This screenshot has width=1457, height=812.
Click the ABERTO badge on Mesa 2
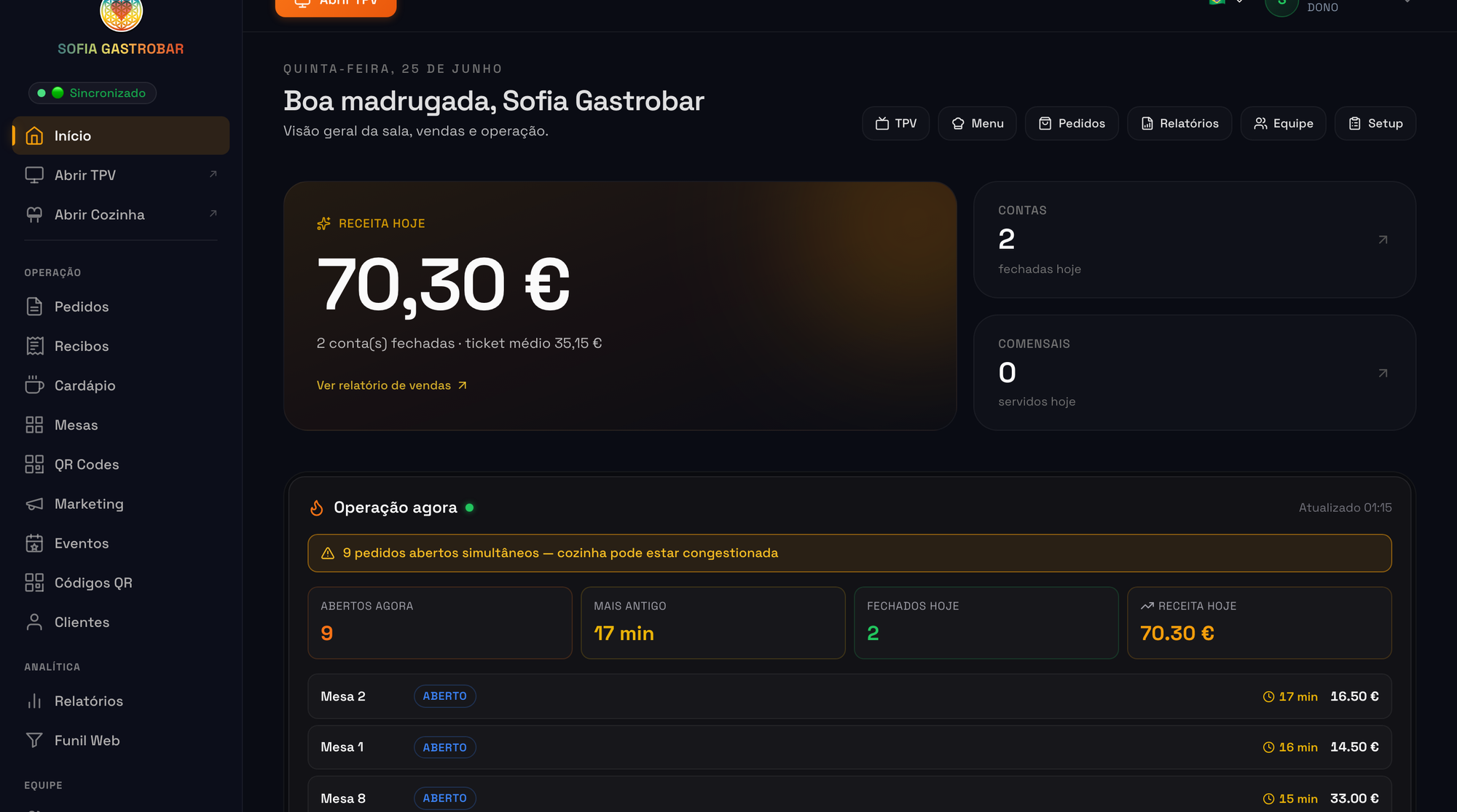tap(444, 696)
